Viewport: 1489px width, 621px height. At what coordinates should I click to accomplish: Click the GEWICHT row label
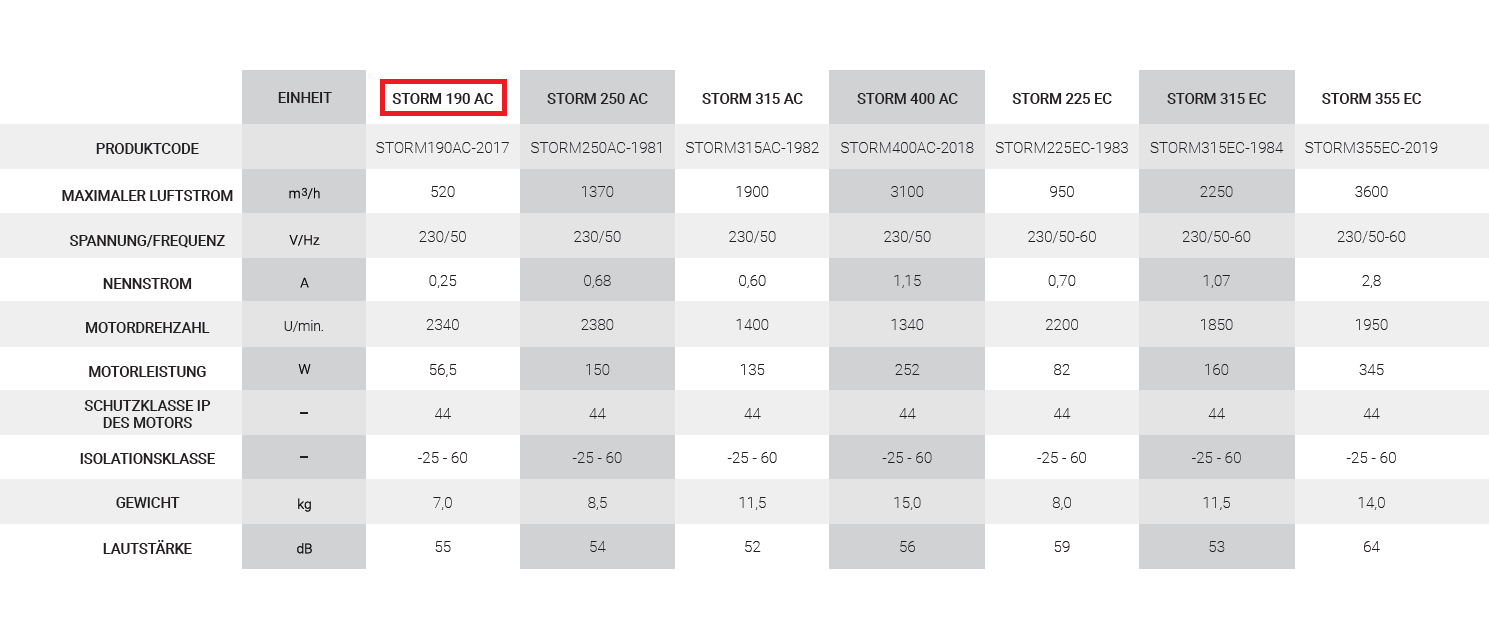[147, 503]
